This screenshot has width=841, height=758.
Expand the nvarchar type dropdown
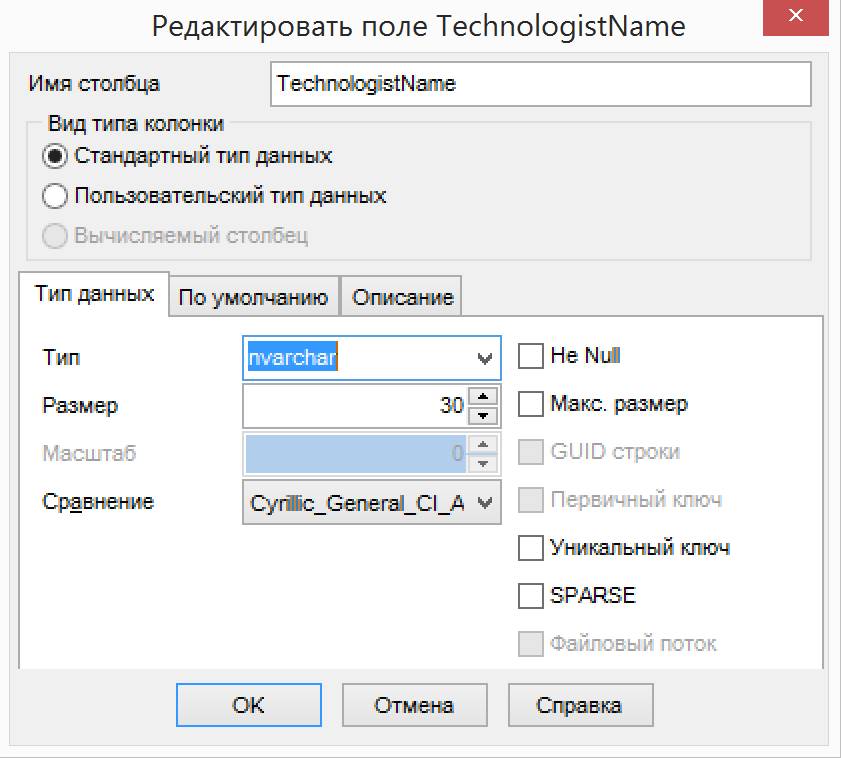click(x=485, y=358)
